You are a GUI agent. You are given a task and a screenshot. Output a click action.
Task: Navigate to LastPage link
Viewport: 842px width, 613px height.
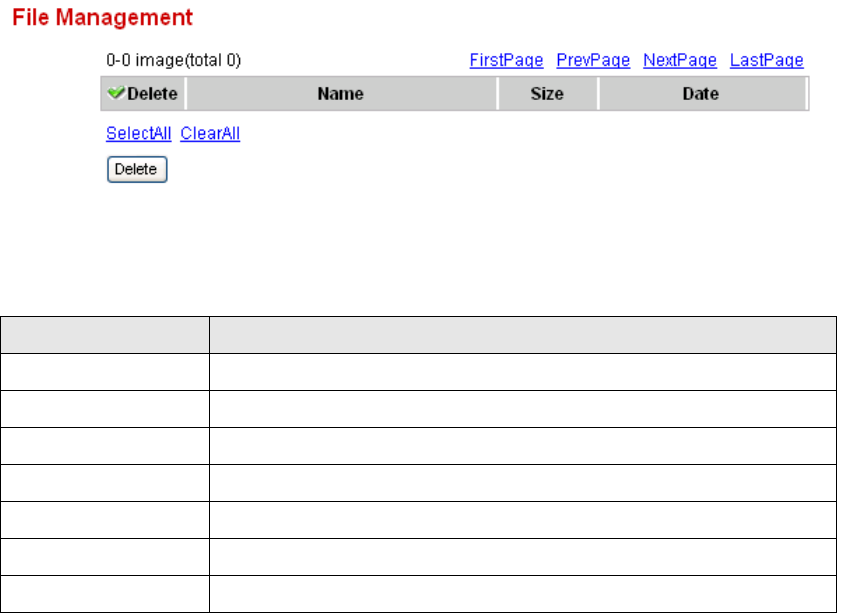(x=766, y=60)
